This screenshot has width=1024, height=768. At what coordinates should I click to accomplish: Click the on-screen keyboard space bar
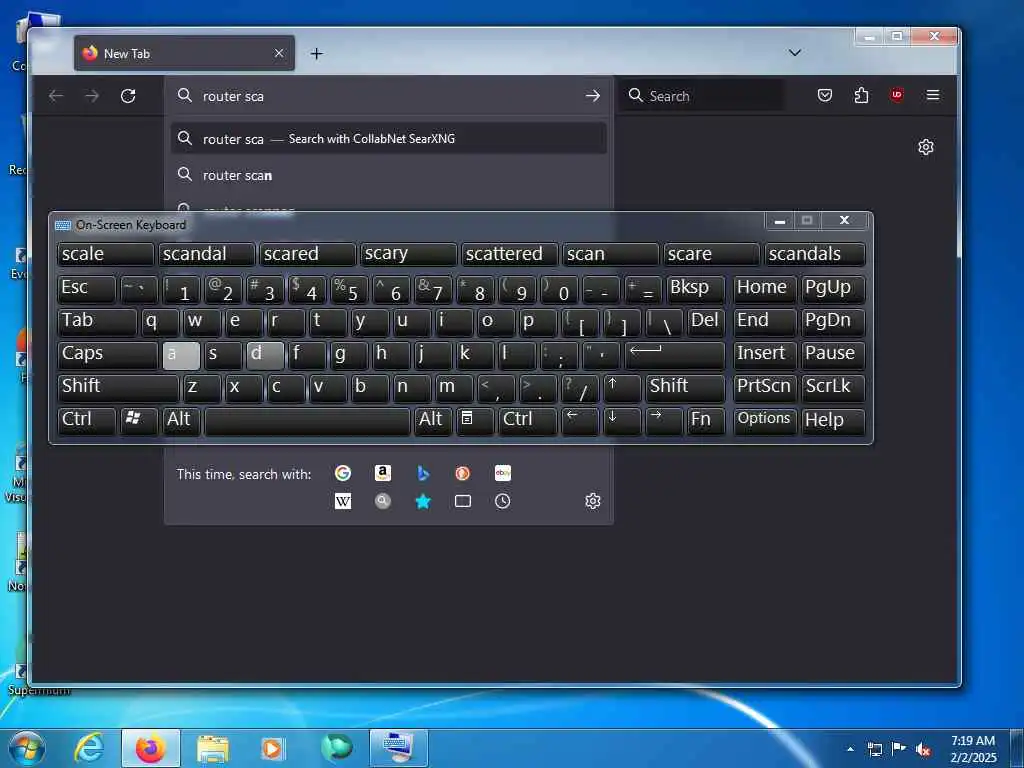coord(308,421)
